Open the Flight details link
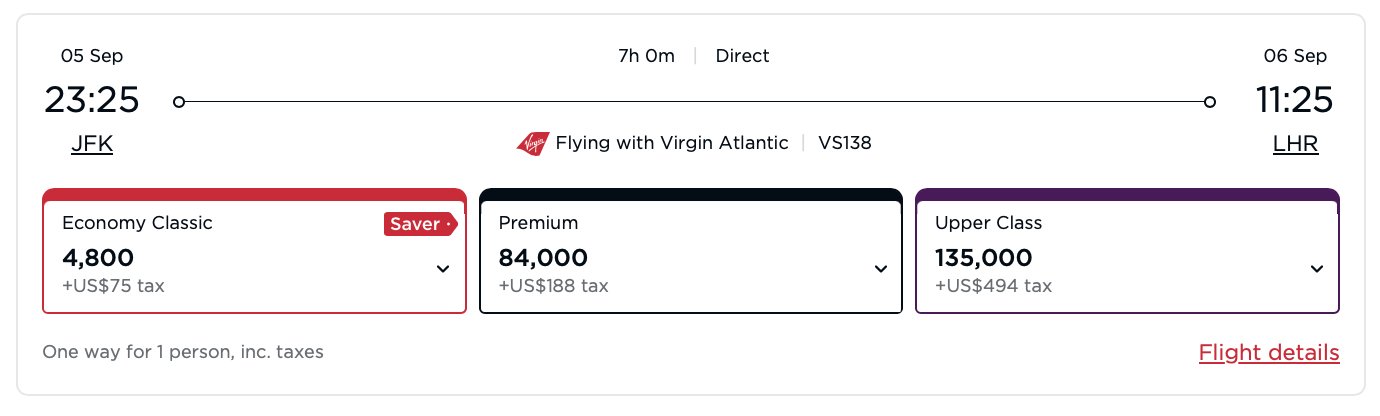This screenshot has width=1380, height=416. tap(1269, 353)
